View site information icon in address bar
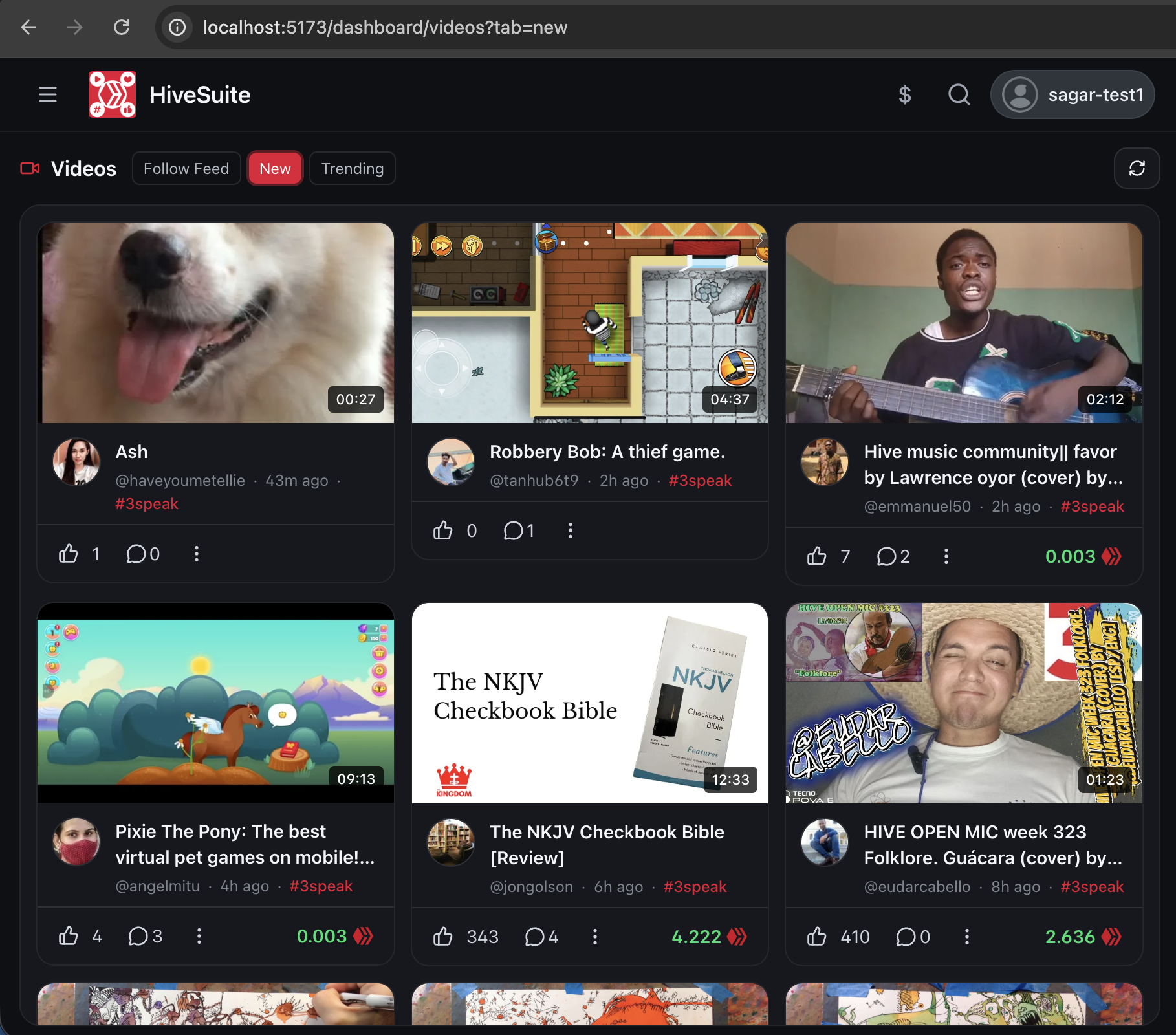Screen dimensions: 1176x1035 click(x=177, y=27)
